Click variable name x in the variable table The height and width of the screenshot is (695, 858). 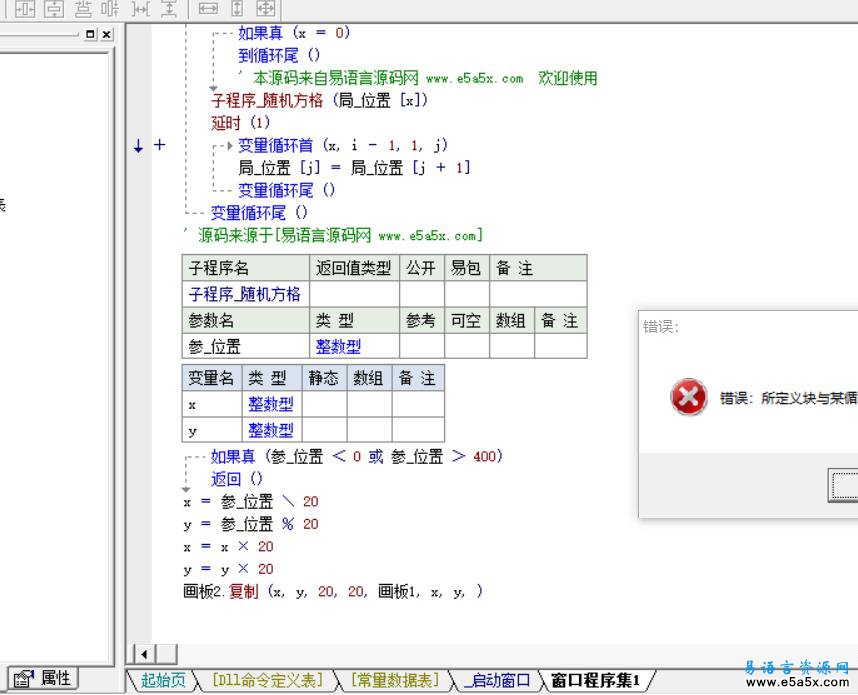coord(212,404)
